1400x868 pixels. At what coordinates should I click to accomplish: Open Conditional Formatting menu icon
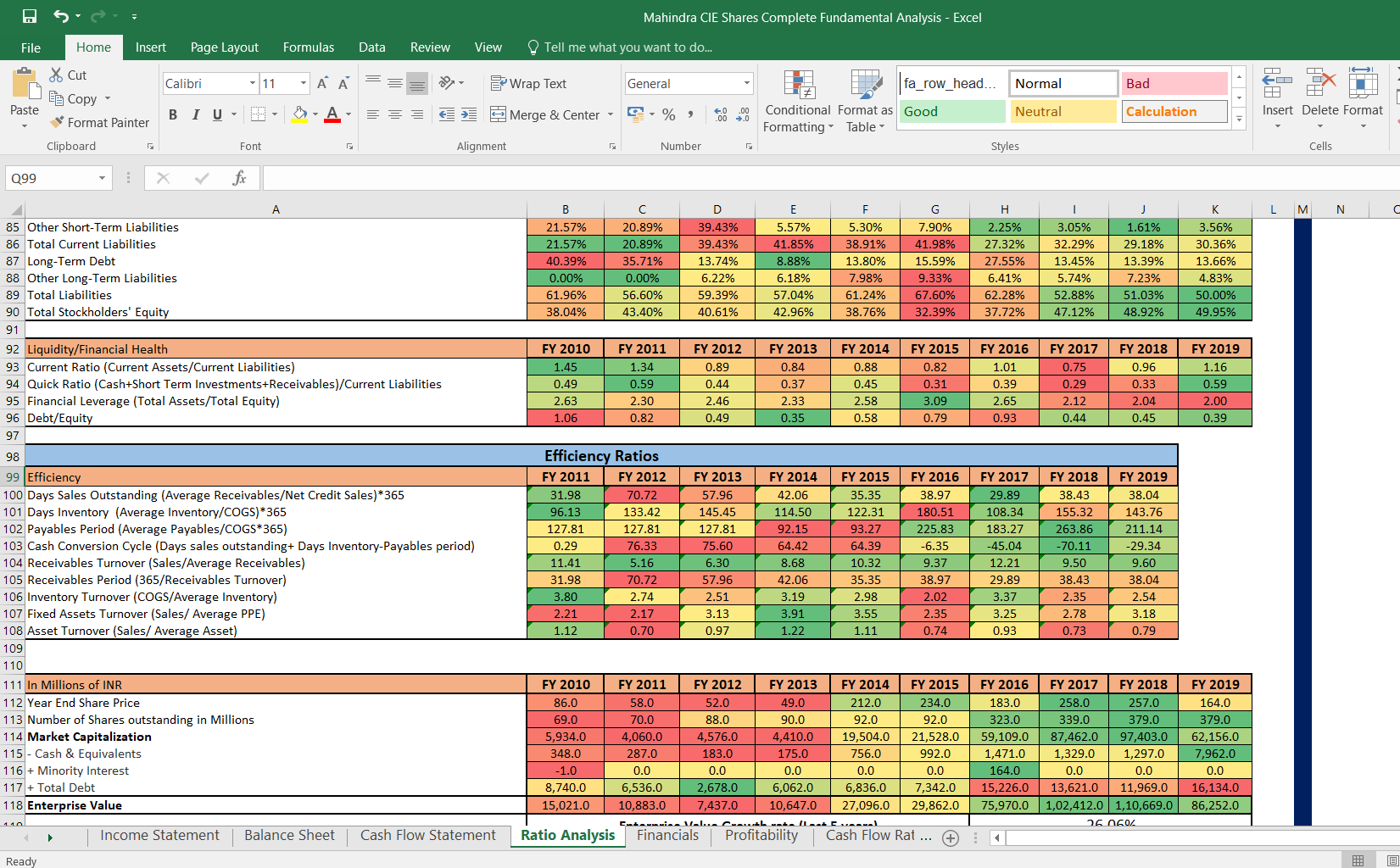[798, 85]
